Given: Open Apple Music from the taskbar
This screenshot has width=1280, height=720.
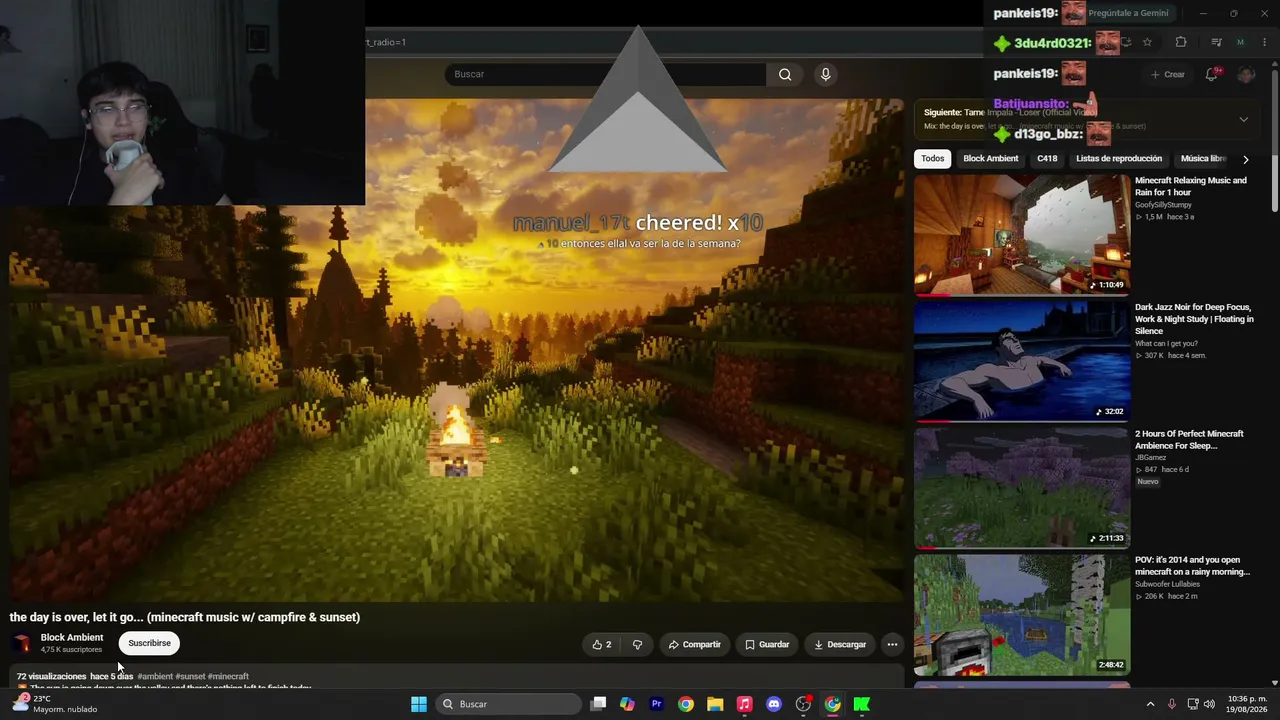Looking at the screenshot, I should pyautogui.click(x=744, y=704).
